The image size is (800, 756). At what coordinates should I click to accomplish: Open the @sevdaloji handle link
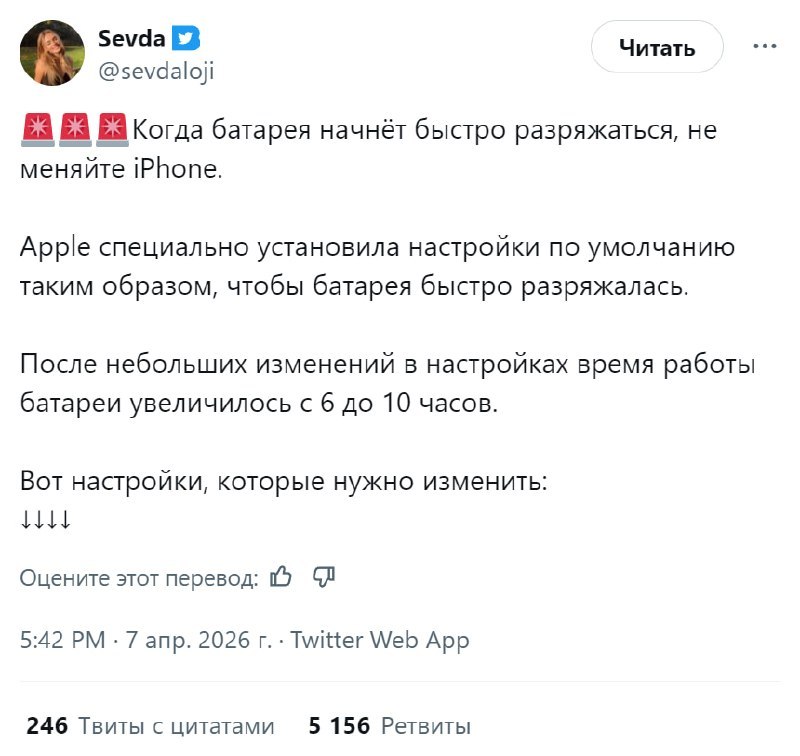(156, 70)
